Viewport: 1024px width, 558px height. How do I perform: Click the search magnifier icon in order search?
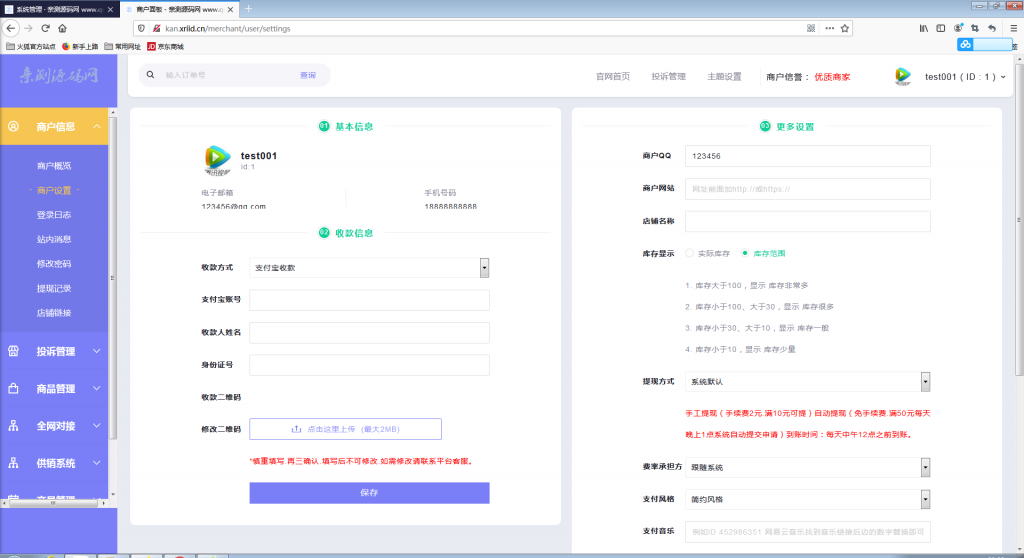151,75
